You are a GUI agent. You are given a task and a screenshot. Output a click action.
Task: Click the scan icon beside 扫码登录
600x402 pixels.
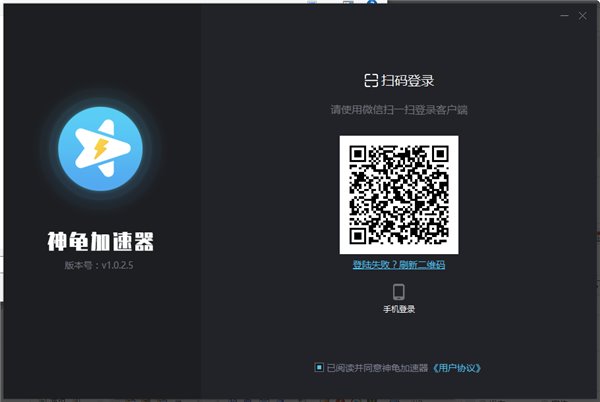371,80
